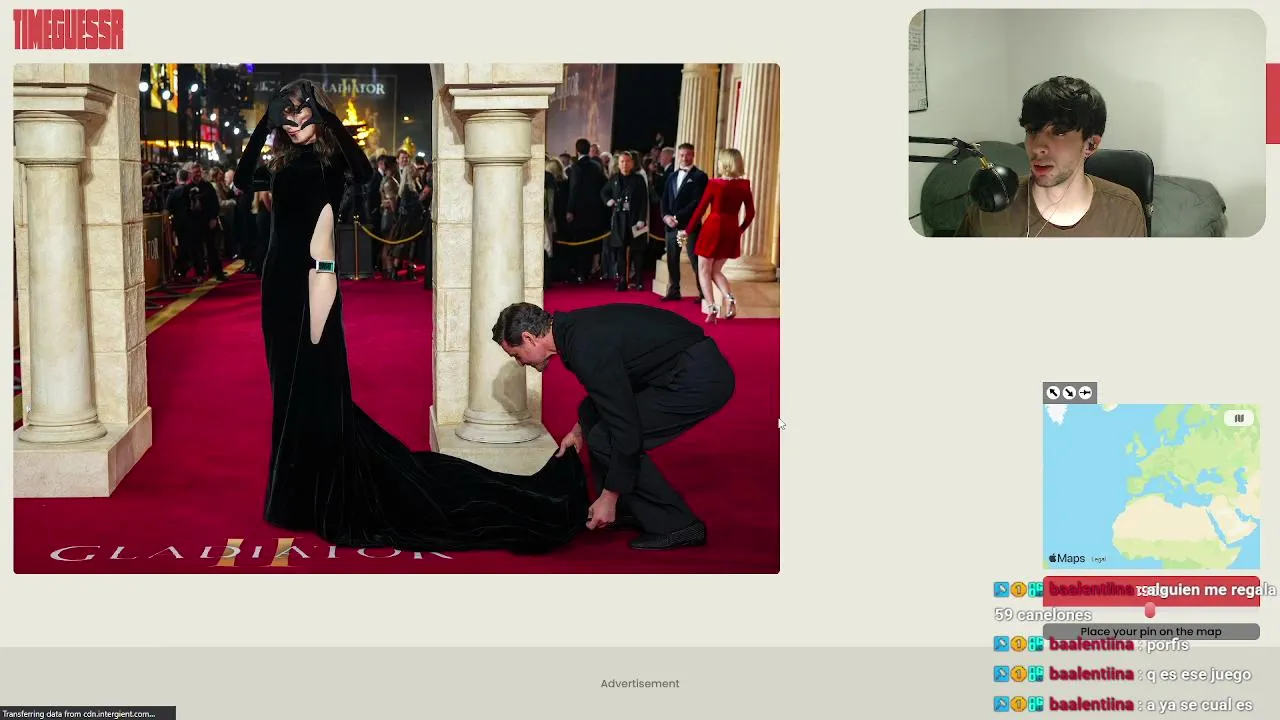Toggle the map type icon on the map
Image resolution: width=1280 pixels, height=720 pixels.
tap(1239, 418)
